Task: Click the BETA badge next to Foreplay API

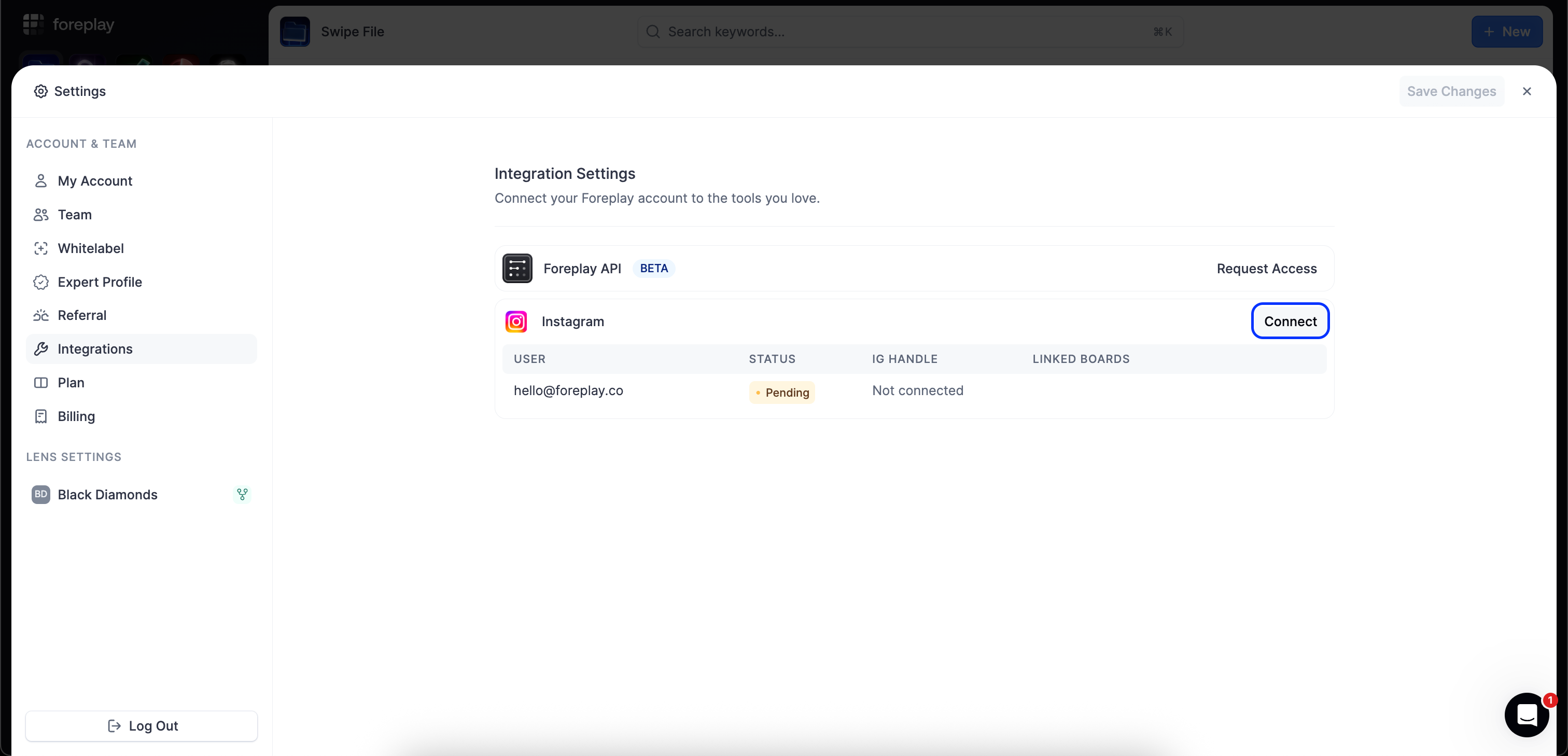Action: click(x=654, y=269)
